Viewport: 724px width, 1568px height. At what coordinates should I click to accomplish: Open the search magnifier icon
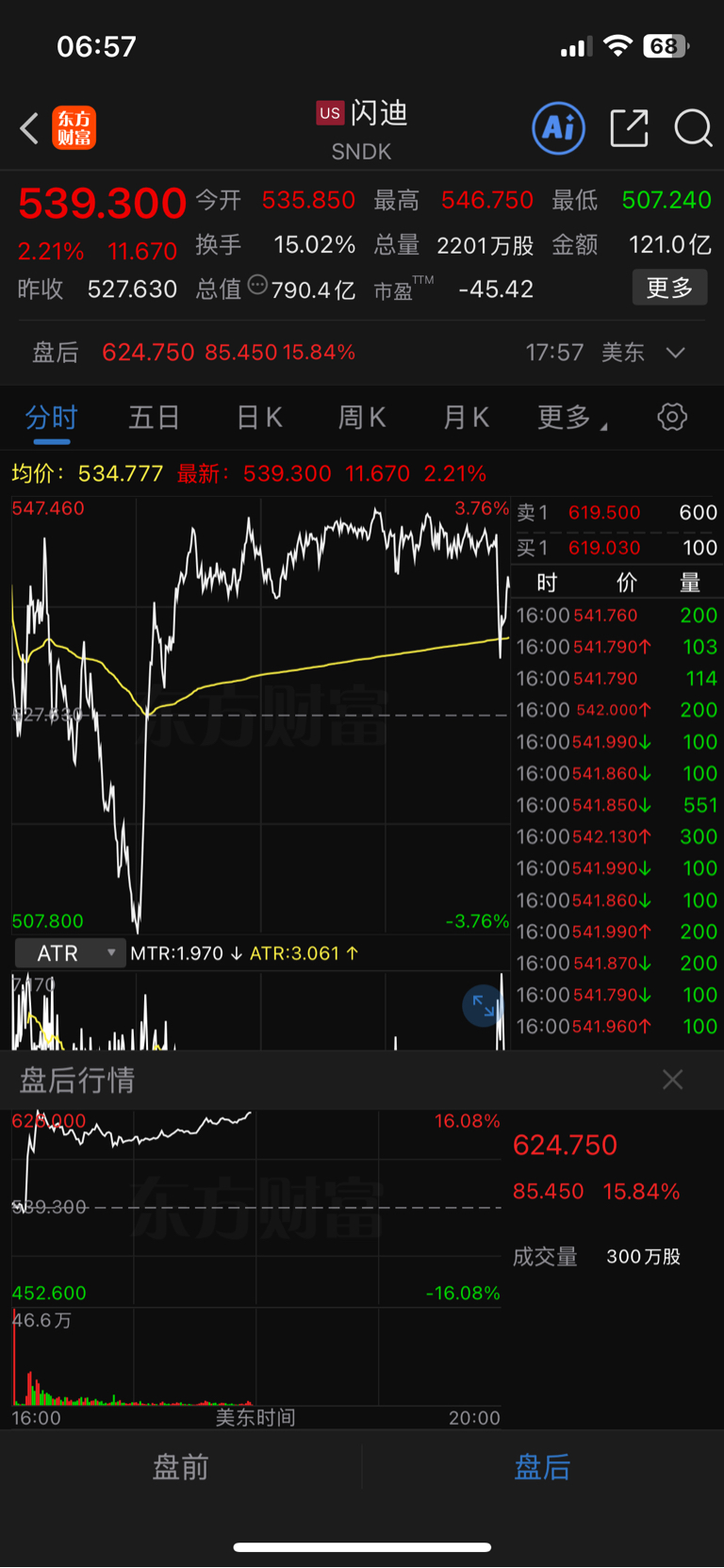tap(693, 128)
